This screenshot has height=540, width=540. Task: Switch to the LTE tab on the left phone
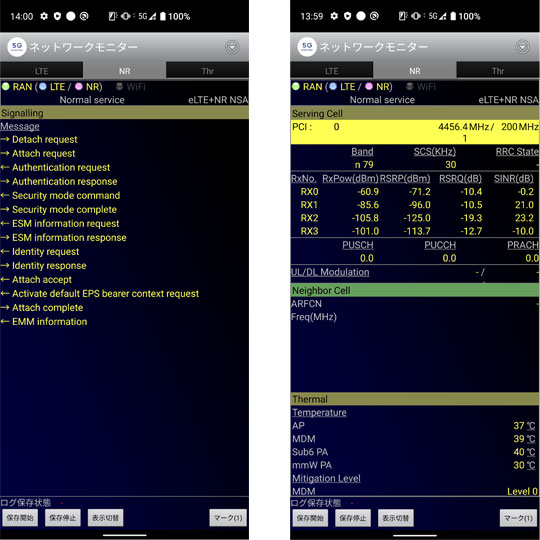[41, 71]
